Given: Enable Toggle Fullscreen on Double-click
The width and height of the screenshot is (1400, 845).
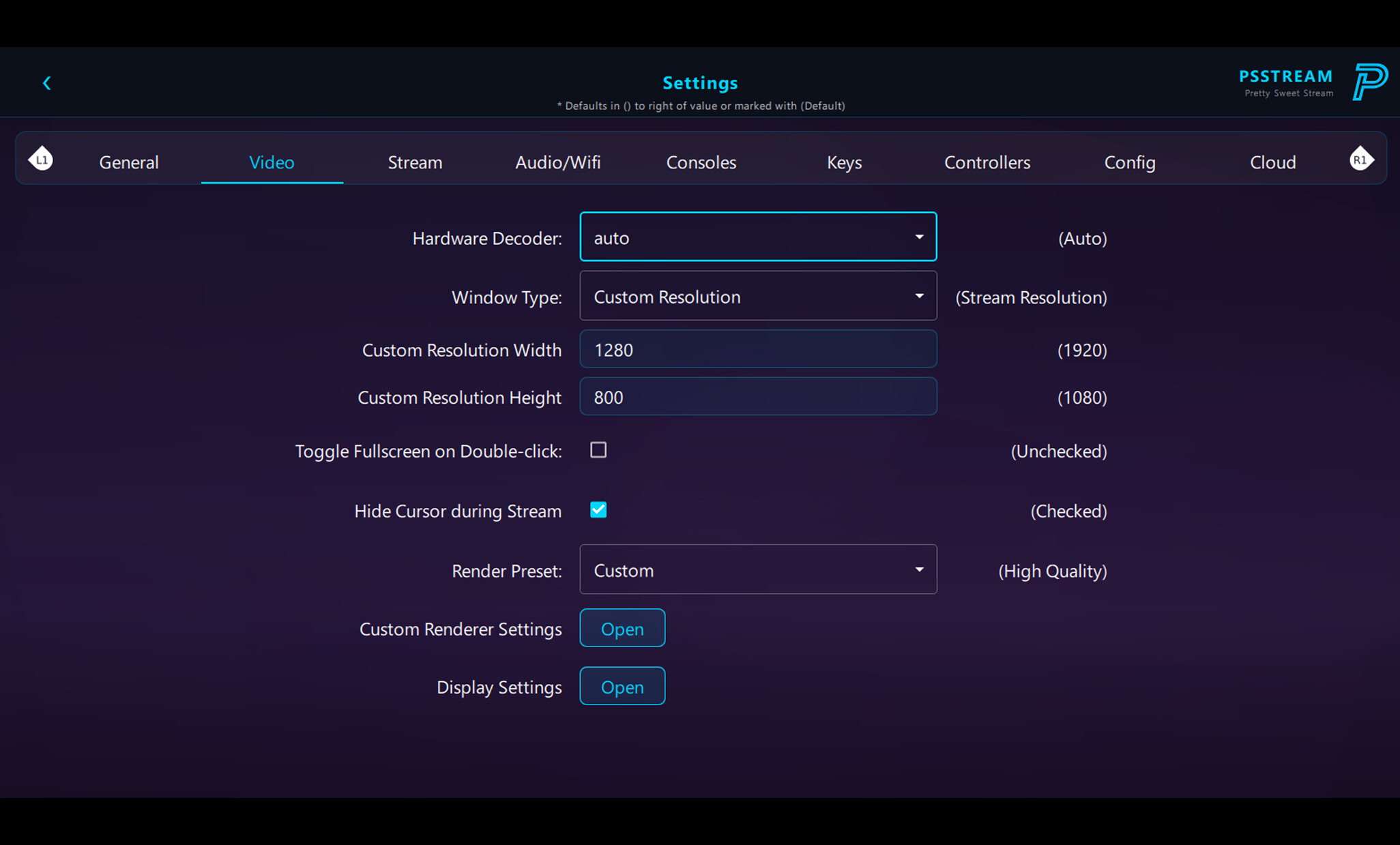Looking at the screenshot, I should 598,450.
